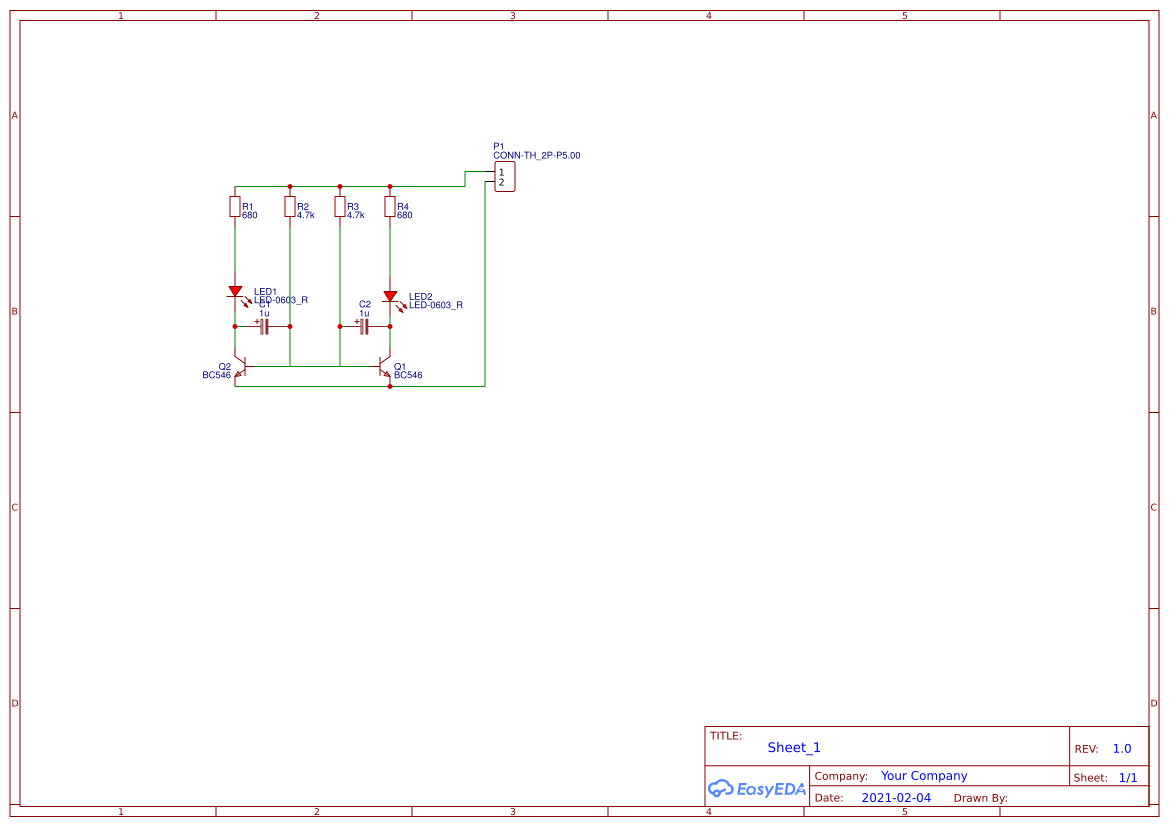Click the Drawn By label

[x=980, y=798]
